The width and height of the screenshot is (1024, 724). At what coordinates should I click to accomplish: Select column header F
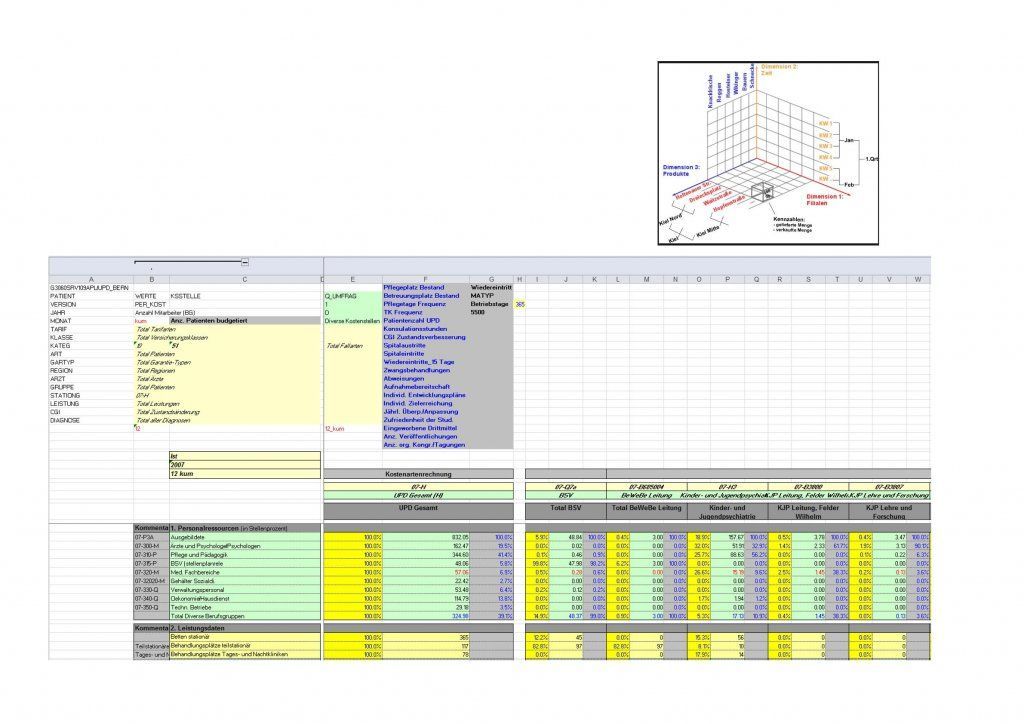click(424, 278)
